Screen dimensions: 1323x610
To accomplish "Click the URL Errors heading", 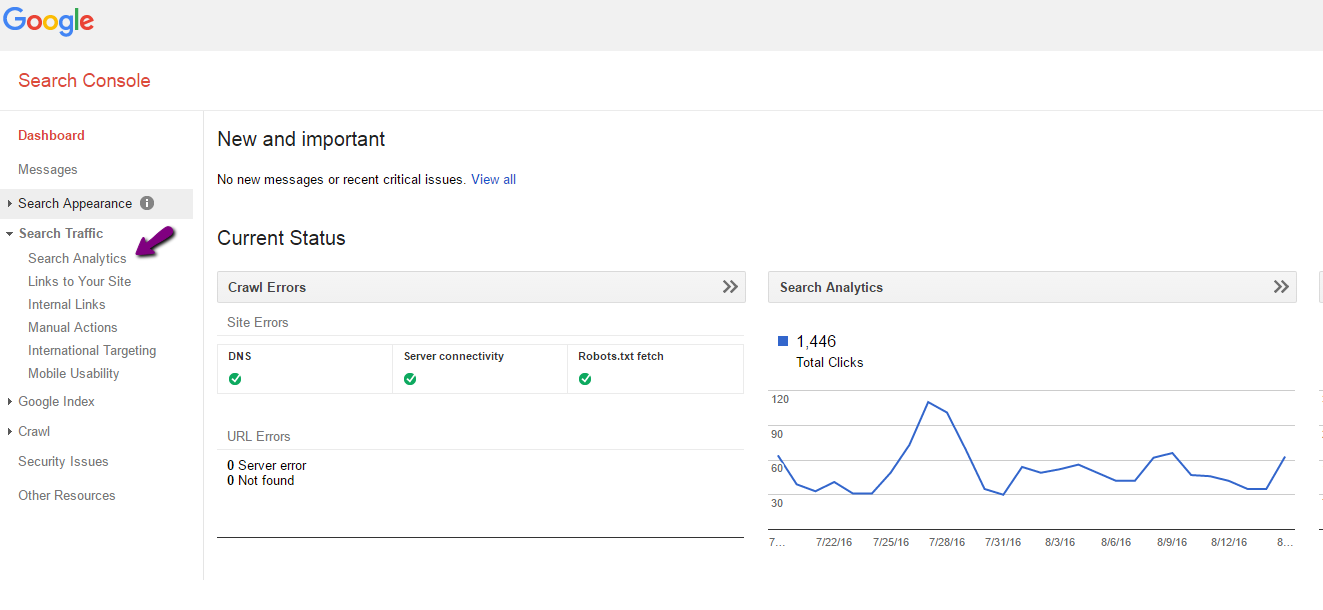I will [259, 436].
